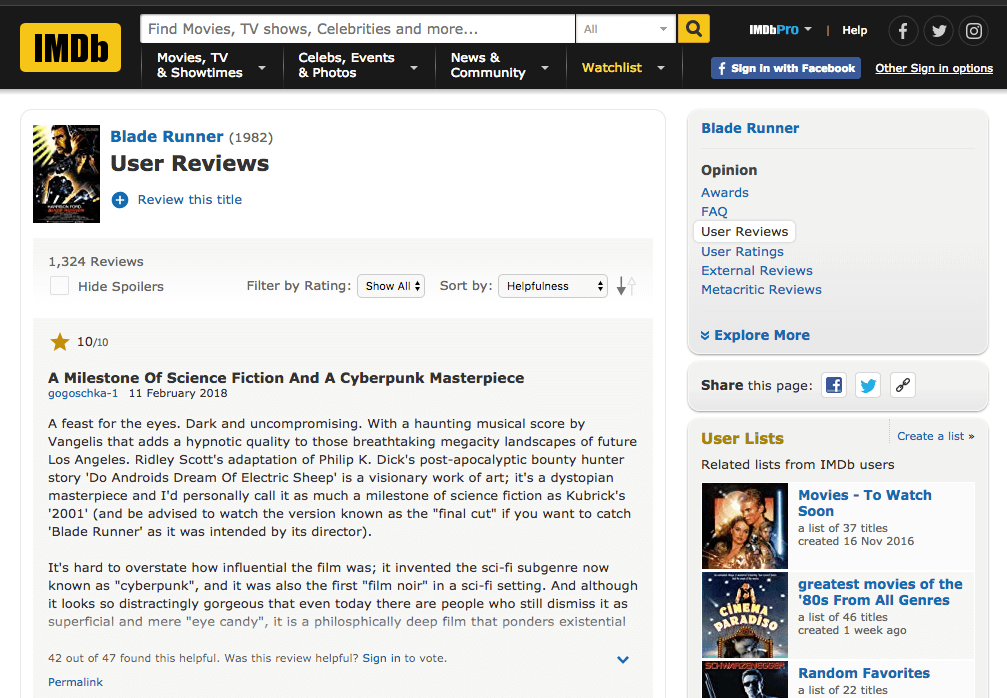Copy the page link icon
Screen dimensions: 1007x698
(902, 385)
